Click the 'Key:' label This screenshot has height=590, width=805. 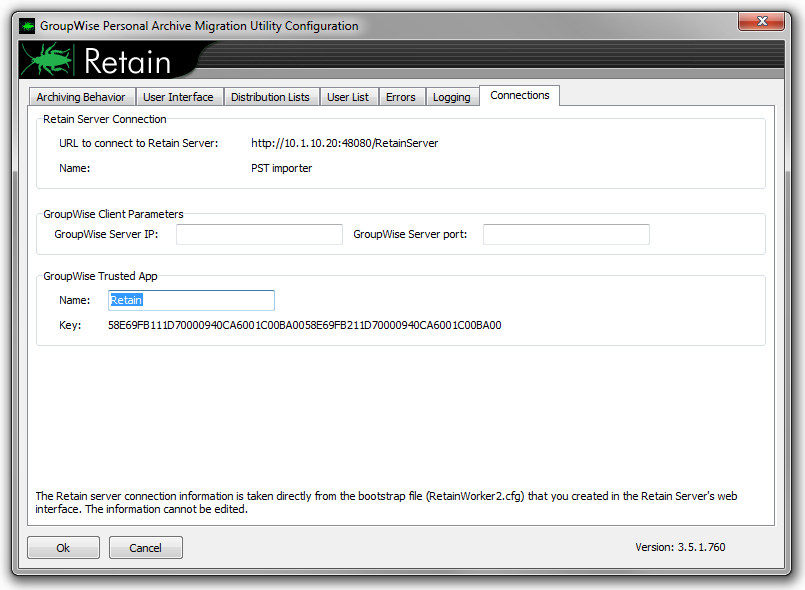(70, 325)
